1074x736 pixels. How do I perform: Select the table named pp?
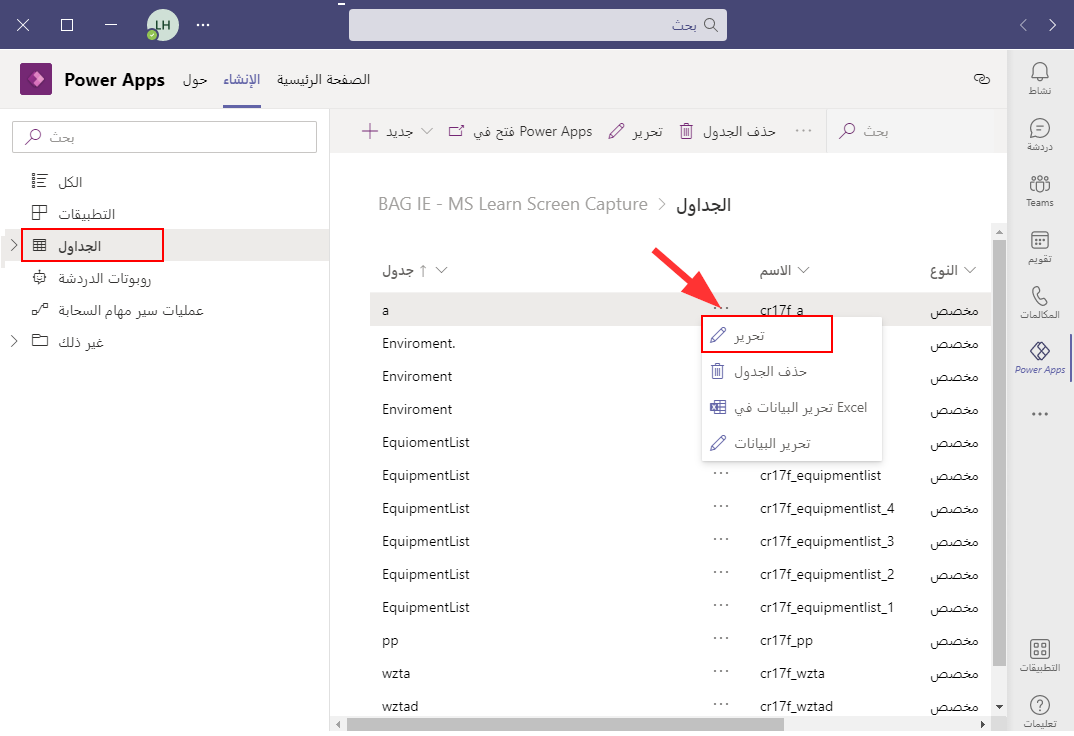click(x=390, y=640)
